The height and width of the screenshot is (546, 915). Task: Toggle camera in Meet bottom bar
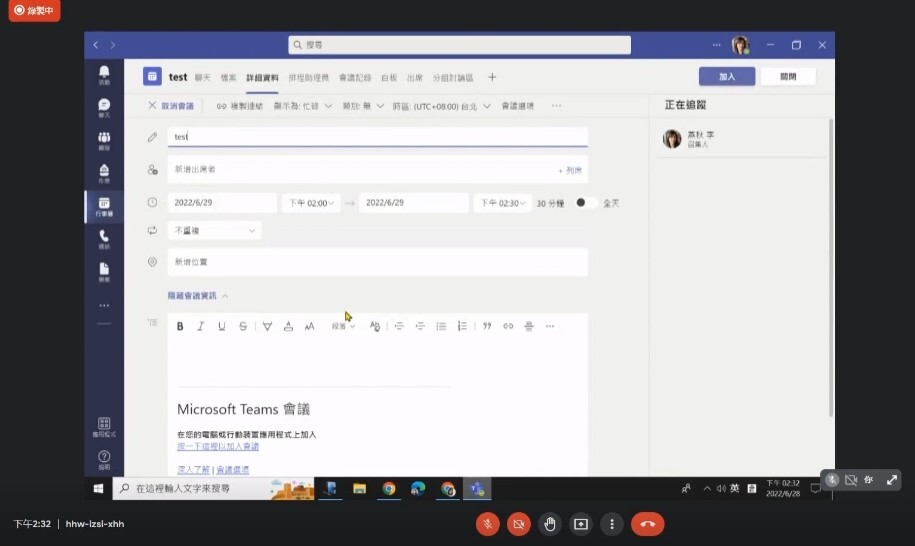pyautogui.click(x=518, y=524)
